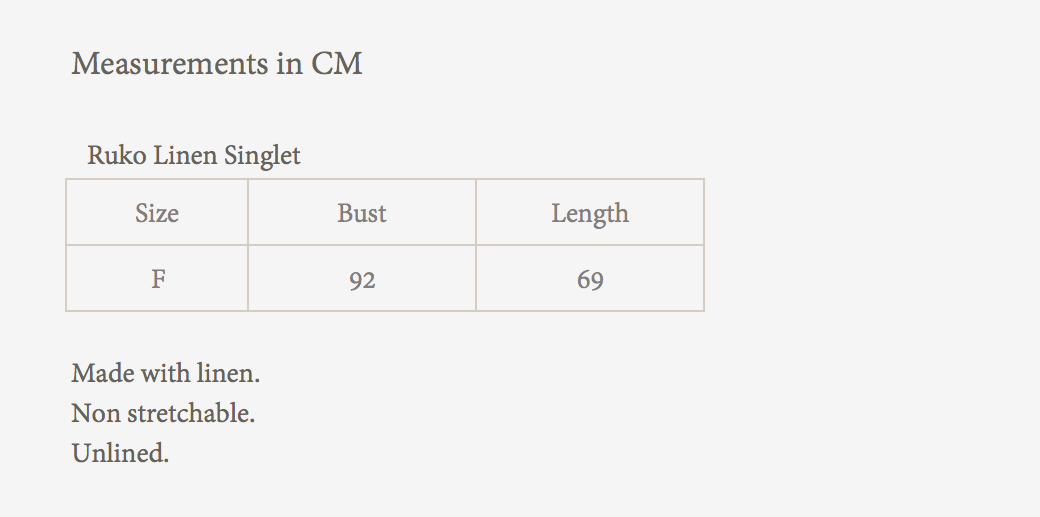
Task: Click the "Unlined." text line
Action: 120,453
